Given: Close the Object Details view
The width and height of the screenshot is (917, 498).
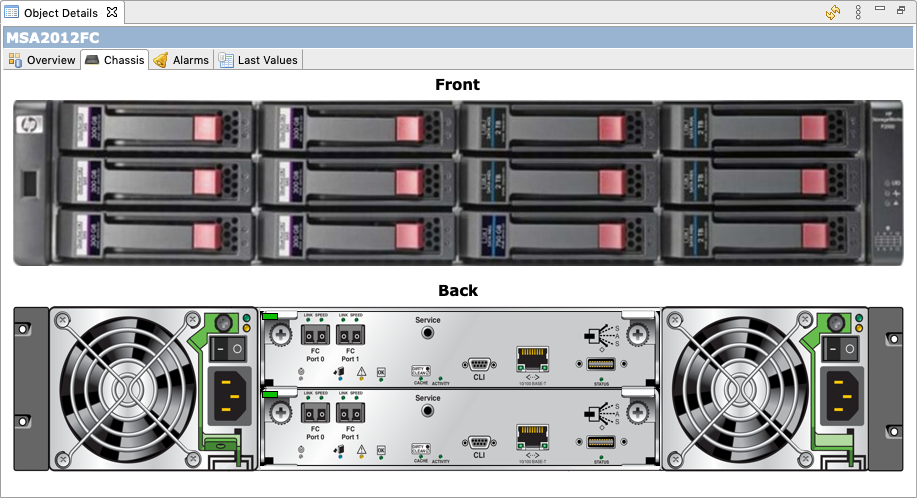Looking at the screenshot, I should pos(112,12).
